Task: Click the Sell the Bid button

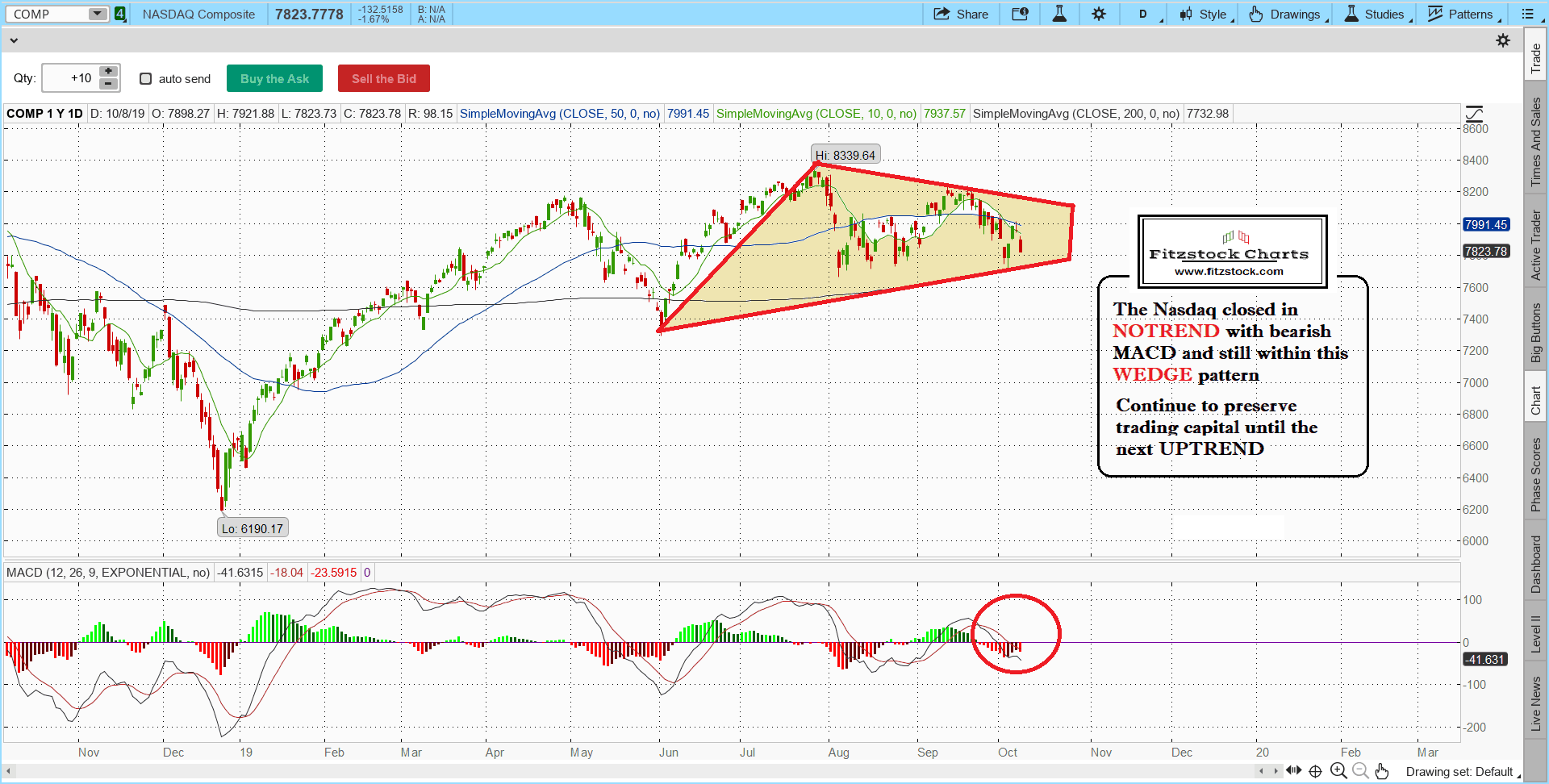Action: [384, 79]
